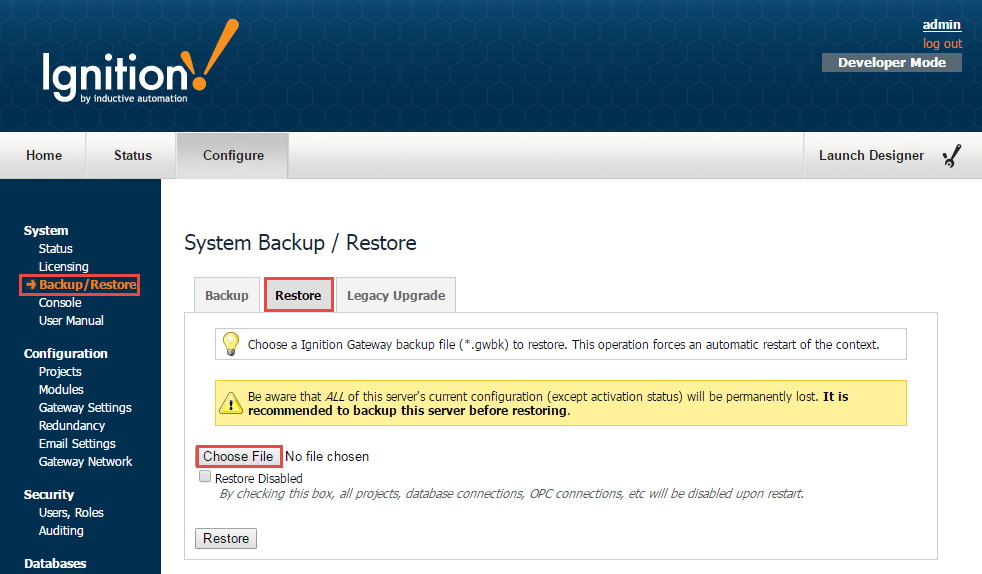Viewport: 982px width, 574px height.
Task: Open Redundancy settings in the sidebar
Action: [71, 426]
